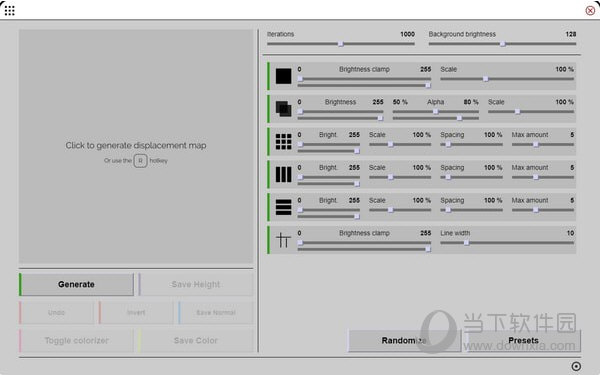Screen dimensions: 600x375
Task: Open the Presets list
Action: 523,340
